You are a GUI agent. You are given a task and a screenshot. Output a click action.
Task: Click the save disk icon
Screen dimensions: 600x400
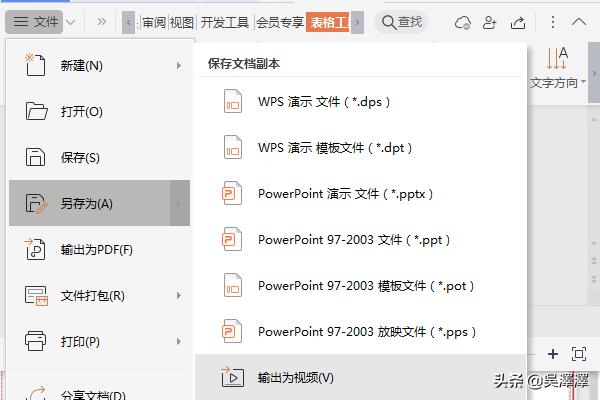point(35,157)
